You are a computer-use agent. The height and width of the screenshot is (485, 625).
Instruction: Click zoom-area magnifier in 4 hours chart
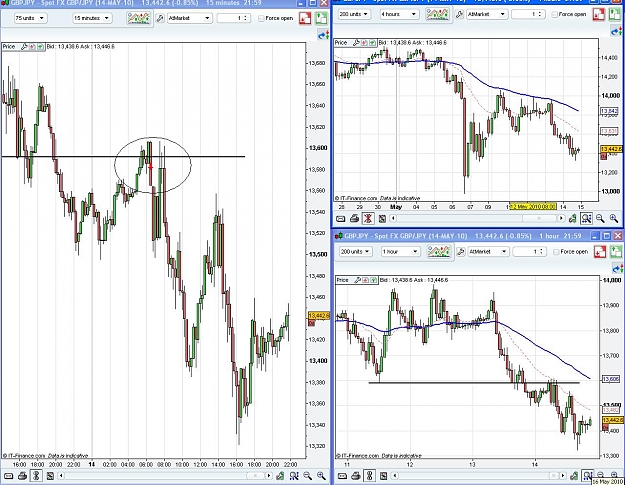(586, 218)
